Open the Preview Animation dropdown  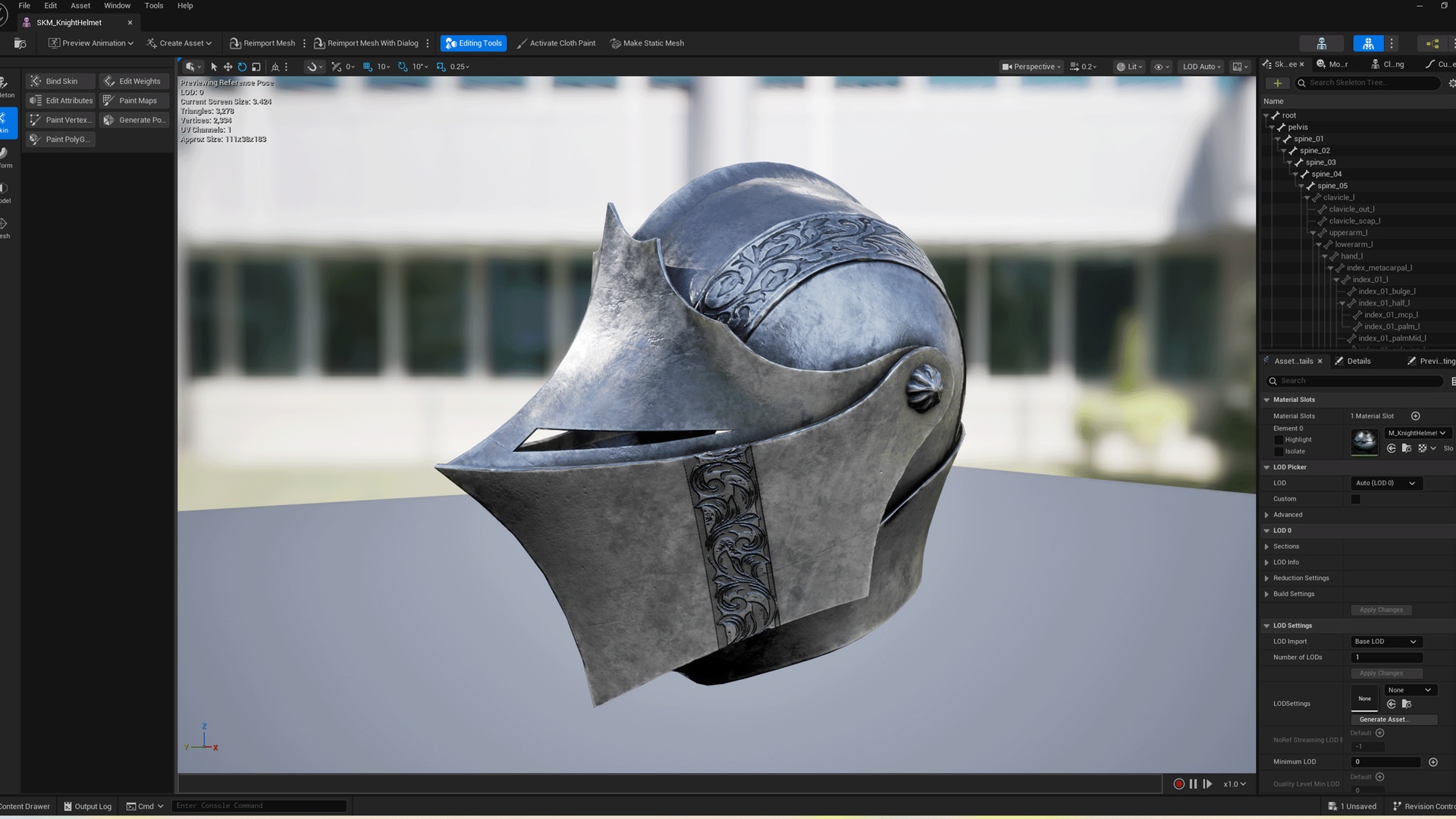[91, 43]
